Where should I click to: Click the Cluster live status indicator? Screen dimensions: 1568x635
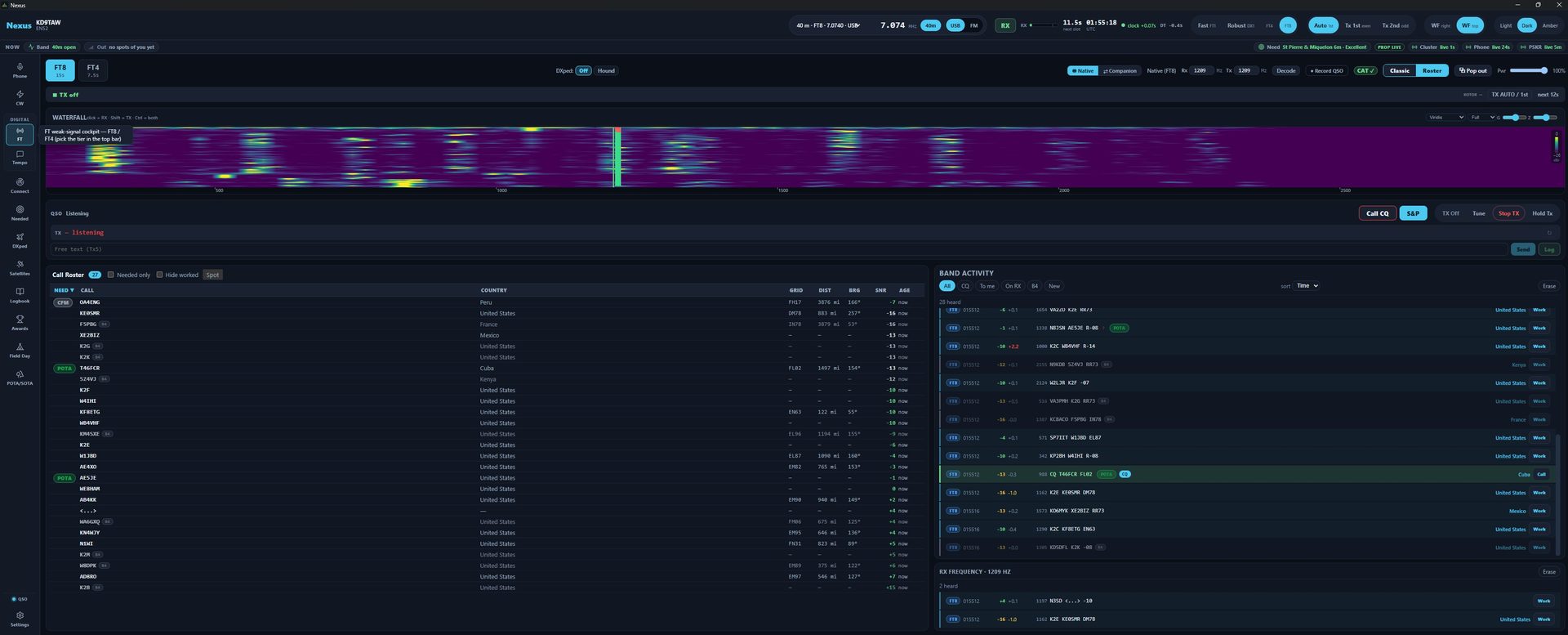pos(1433,47)
